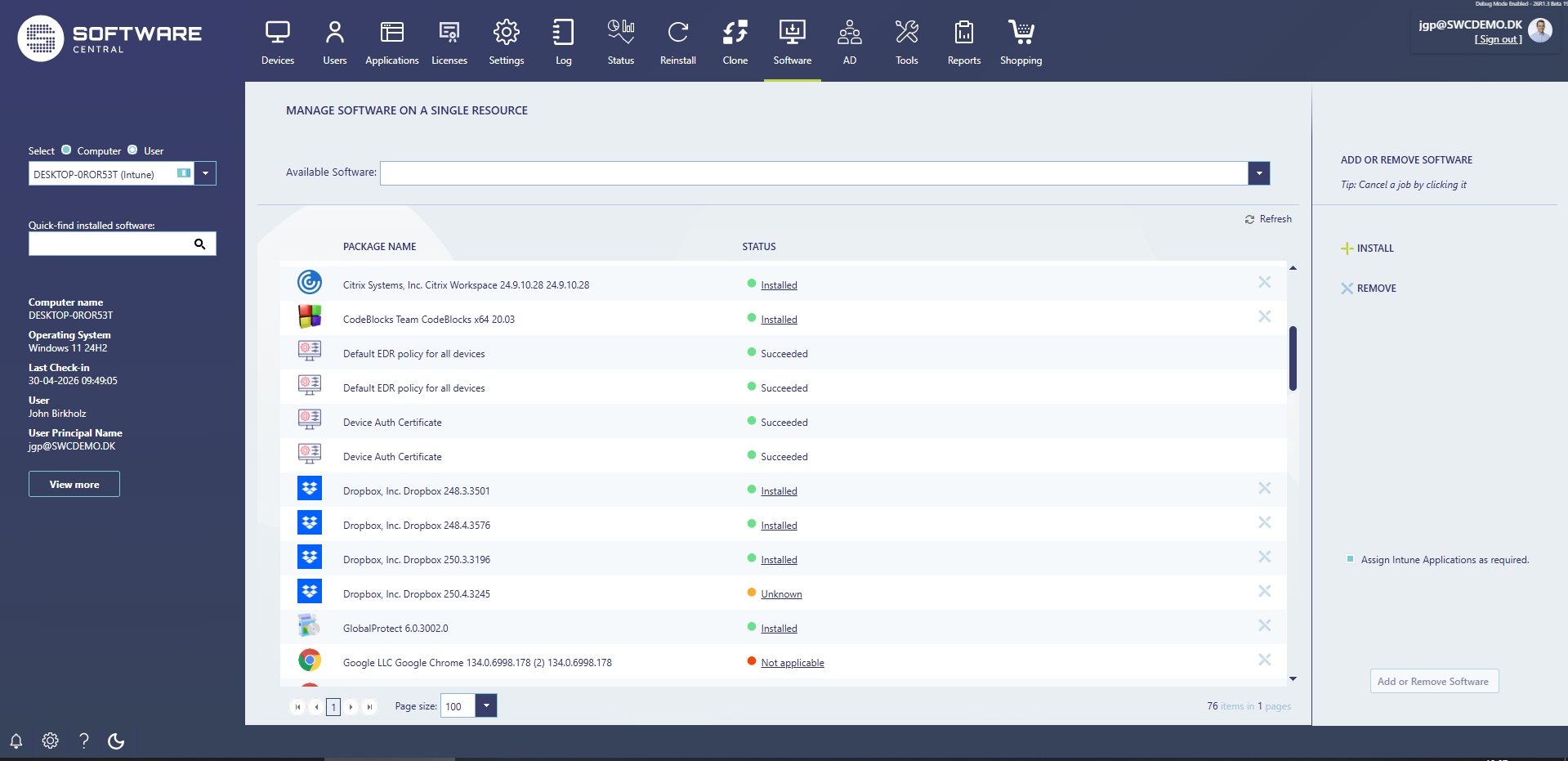Click the Available Software input field
The width and height of the screenshot is (1568, 761).
pos(814,173)
